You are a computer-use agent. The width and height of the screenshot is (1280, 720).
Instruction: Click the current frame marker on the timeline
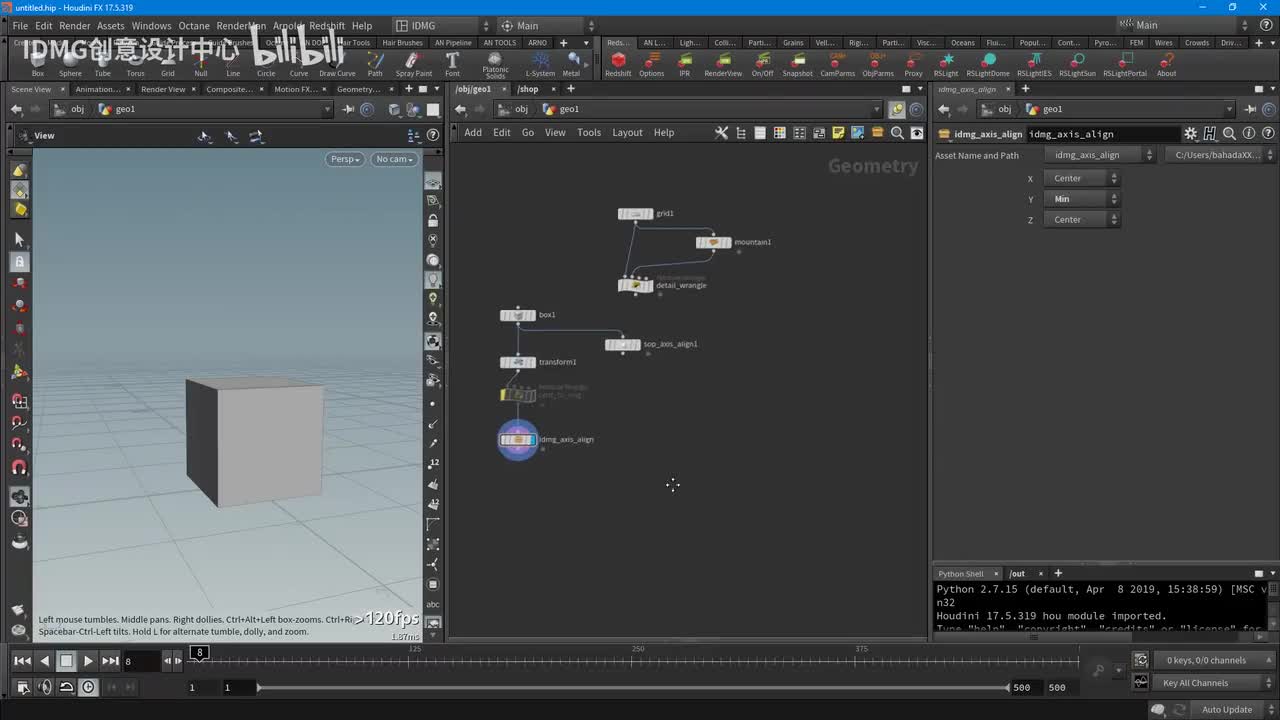click(199, 653)
